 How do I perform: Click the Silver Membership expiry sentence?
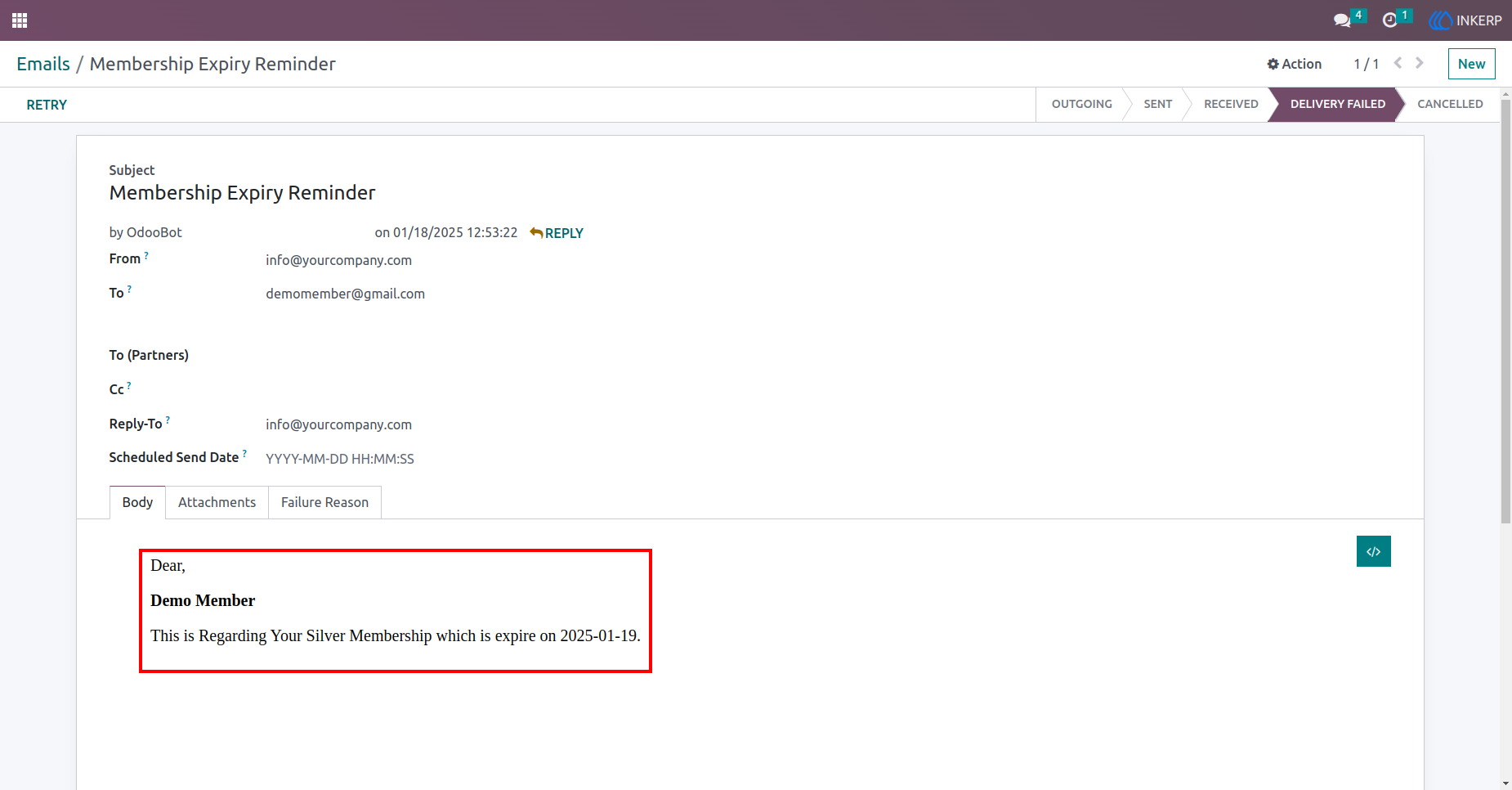pos(396,636)
